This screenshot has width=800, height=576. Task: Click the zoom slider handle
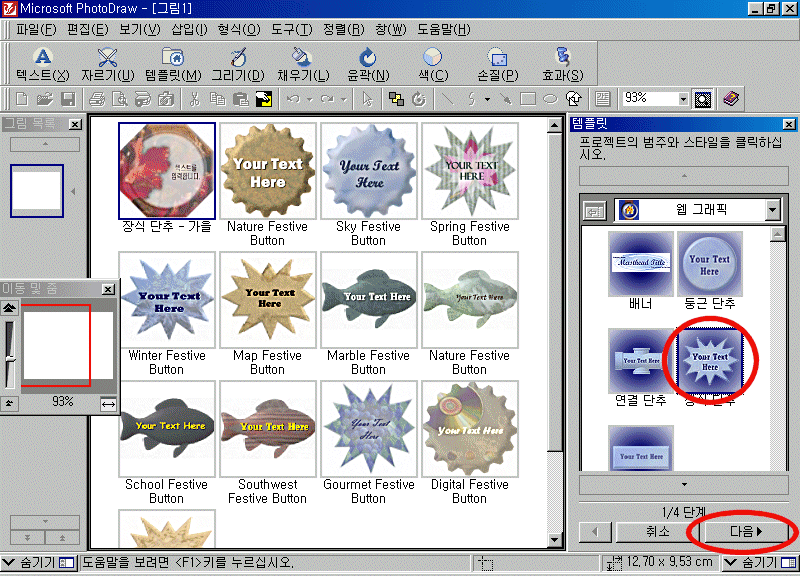[x=10, y=360]
